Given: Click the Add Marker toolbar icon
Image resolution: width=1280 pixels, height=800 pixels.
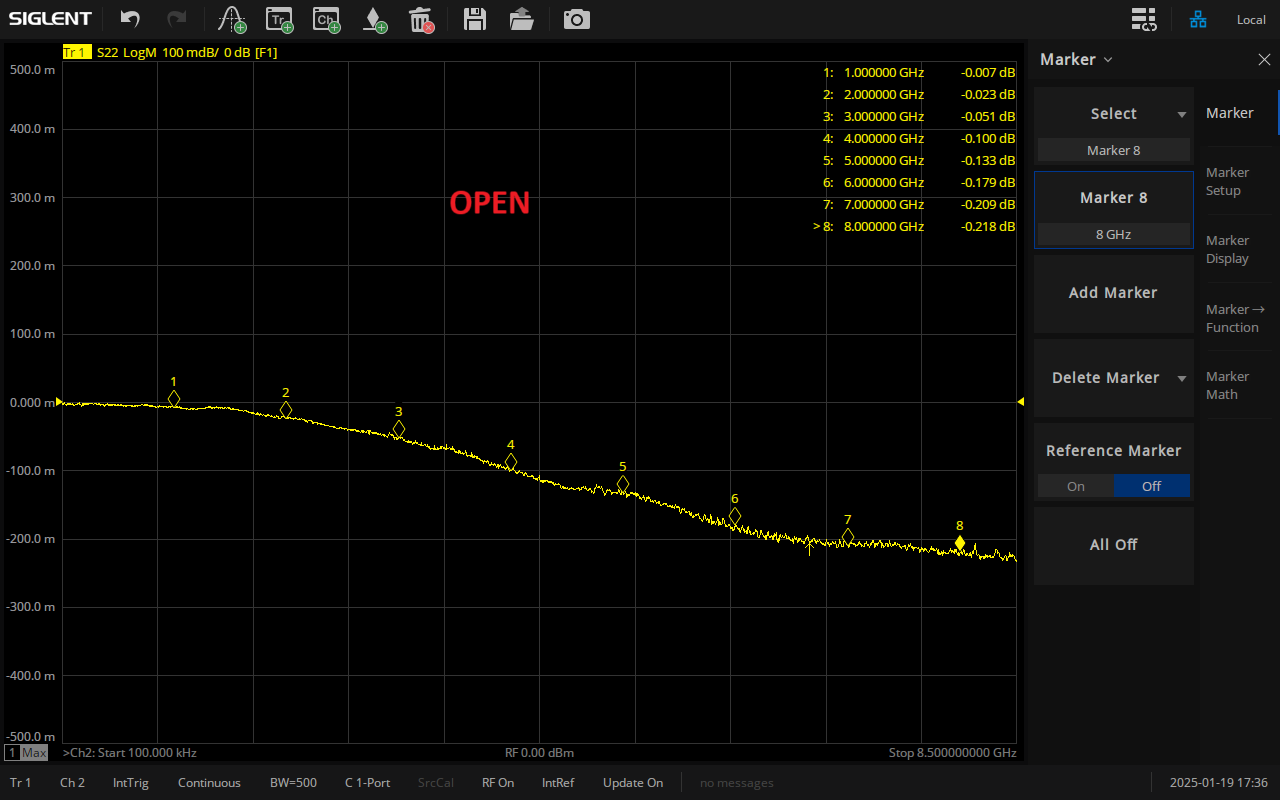Looking at the screenshot, I should 374,19.
